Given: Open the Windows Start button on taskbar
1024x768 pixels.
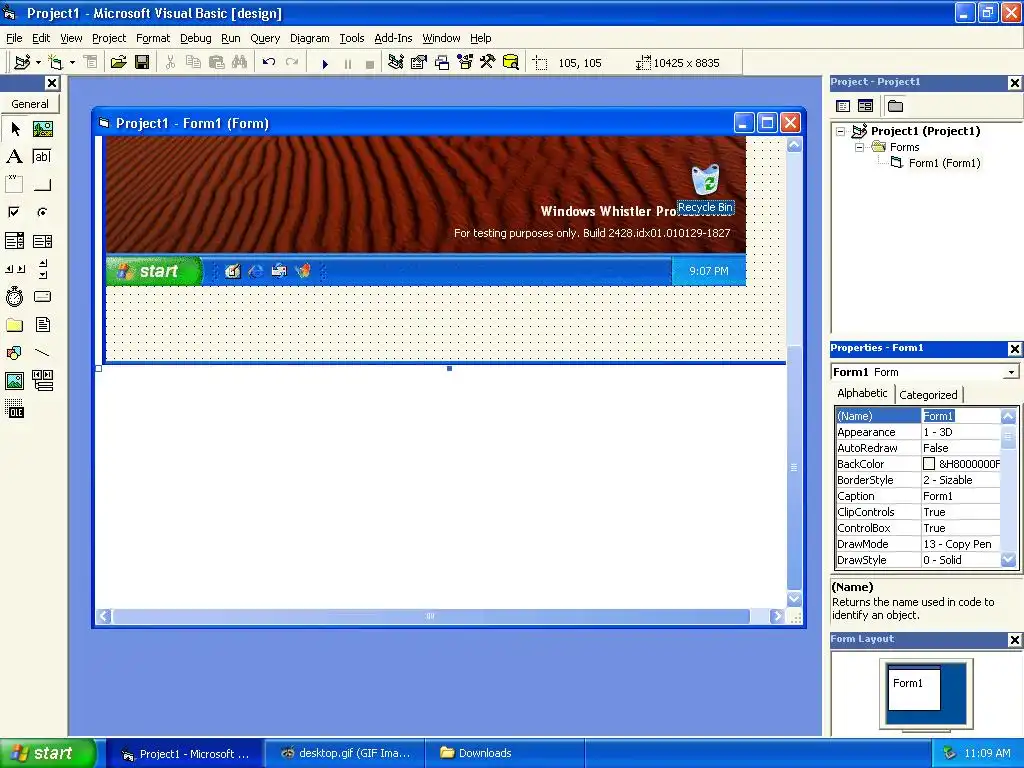Looking at the screenshot, I should point(48,753).
